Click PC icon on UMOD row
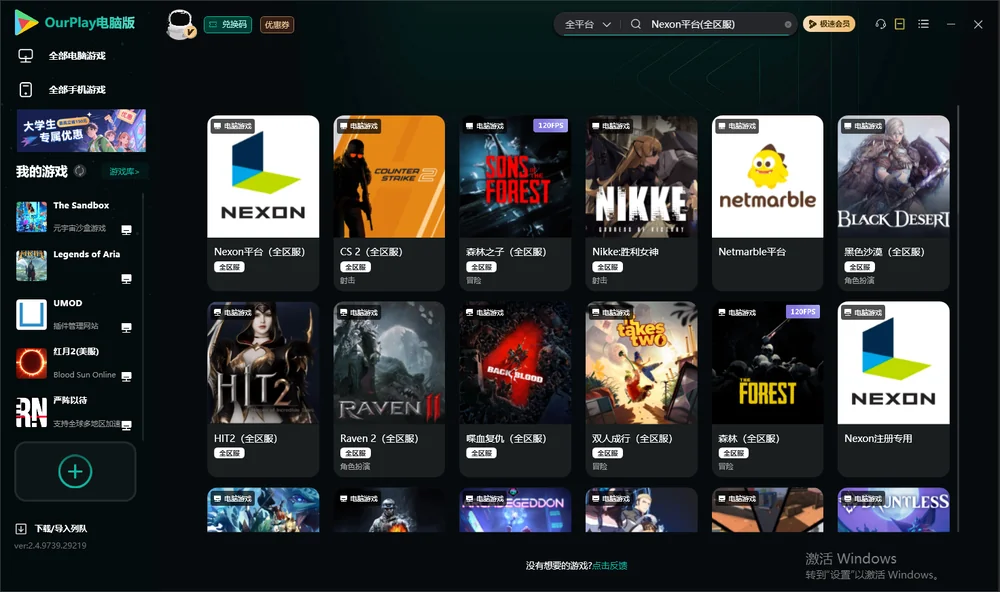1000x592 pixels. pyautogui.click(x=126, y=328)
